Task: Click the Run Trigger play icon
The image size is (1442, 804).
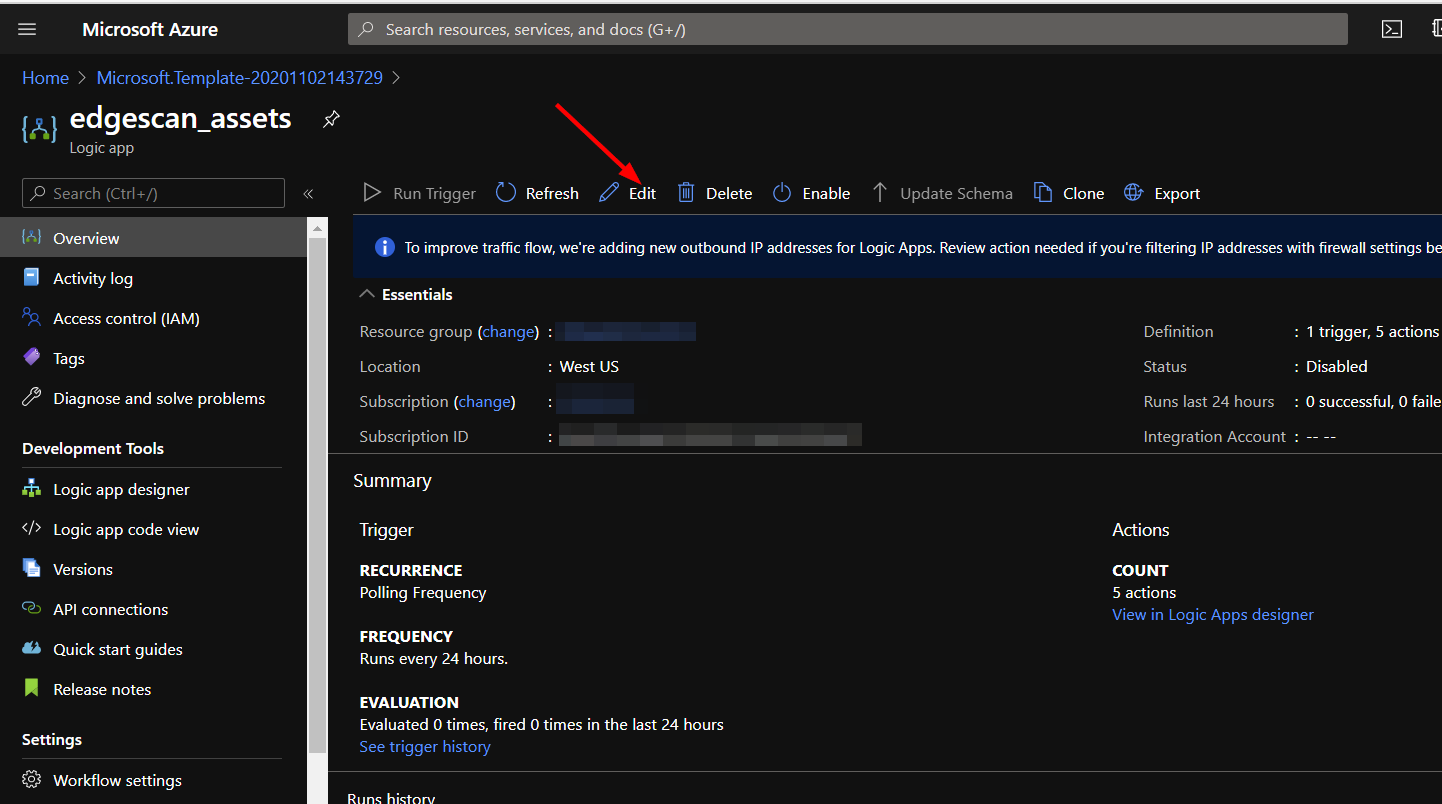Action: tap(372, 193)
